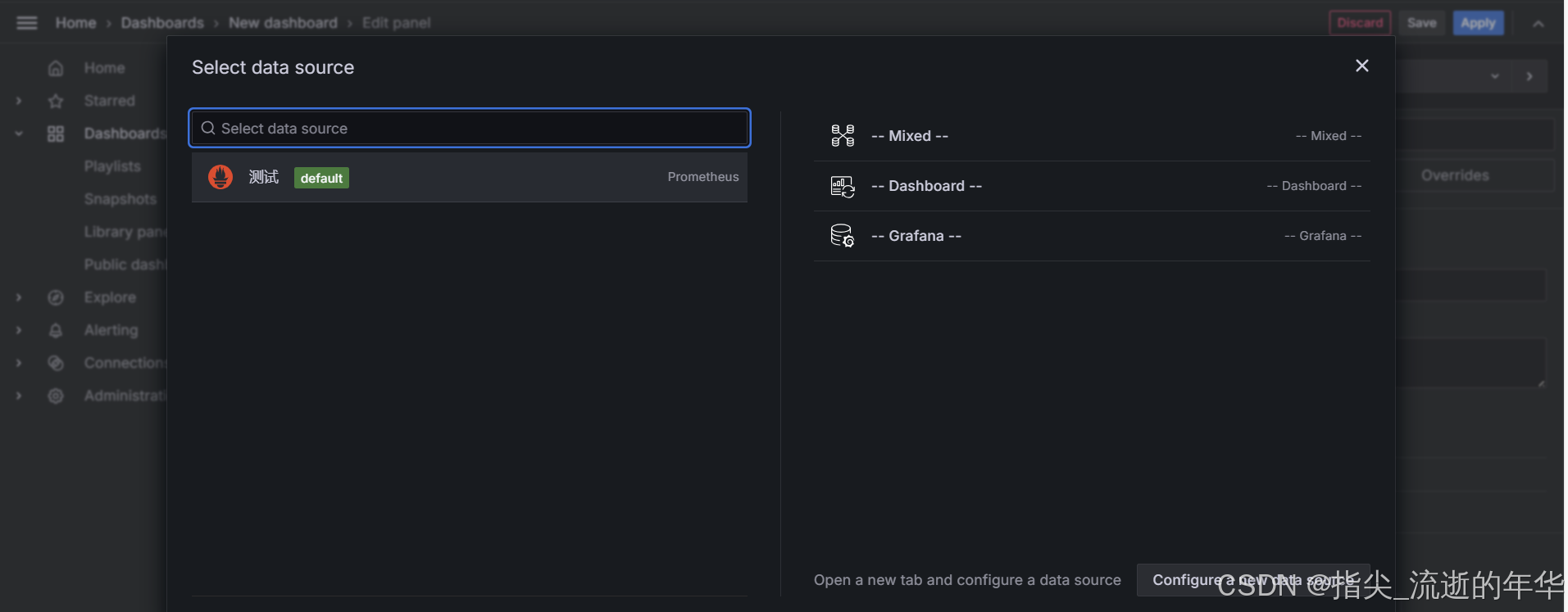Select the 测试 Prometheus data source
The image size is (1568, 612).
(470, 177)
